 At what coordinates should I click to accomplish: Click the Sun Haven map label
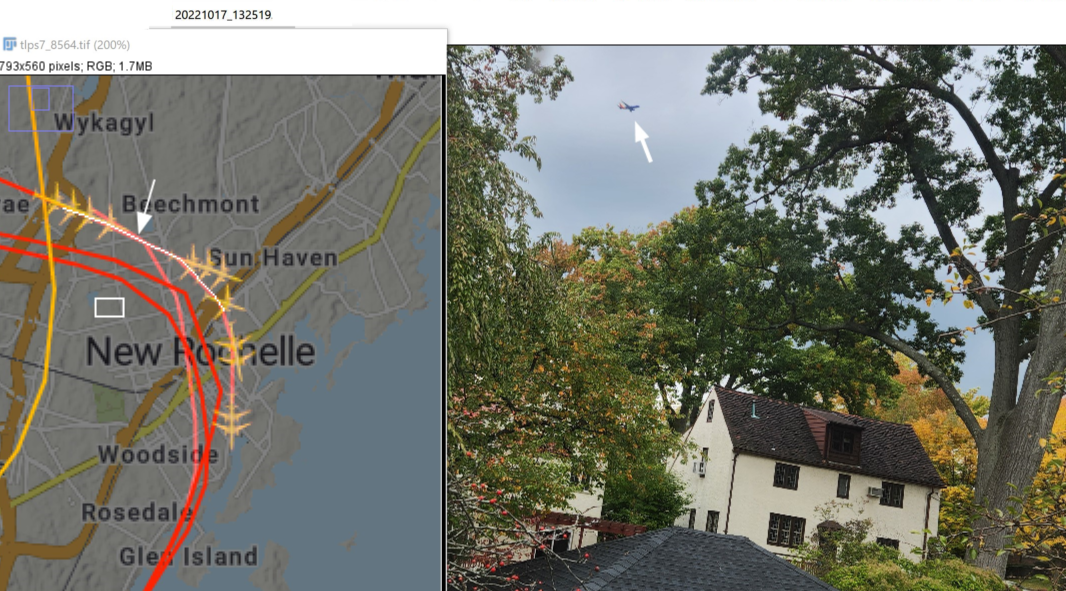tap(273, 258)
